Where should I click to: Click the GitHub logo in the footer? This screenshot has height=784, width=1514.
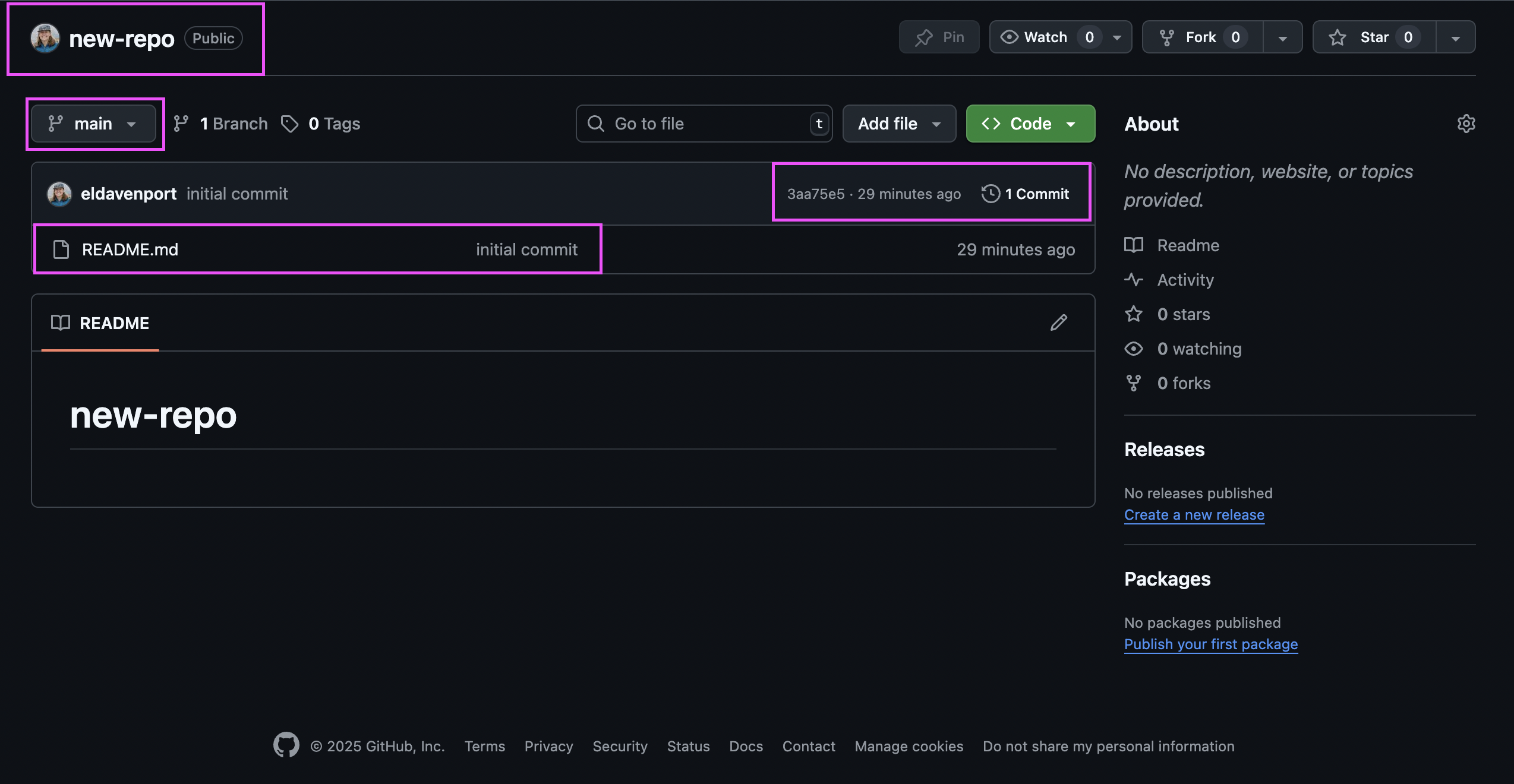click(286, 745)
